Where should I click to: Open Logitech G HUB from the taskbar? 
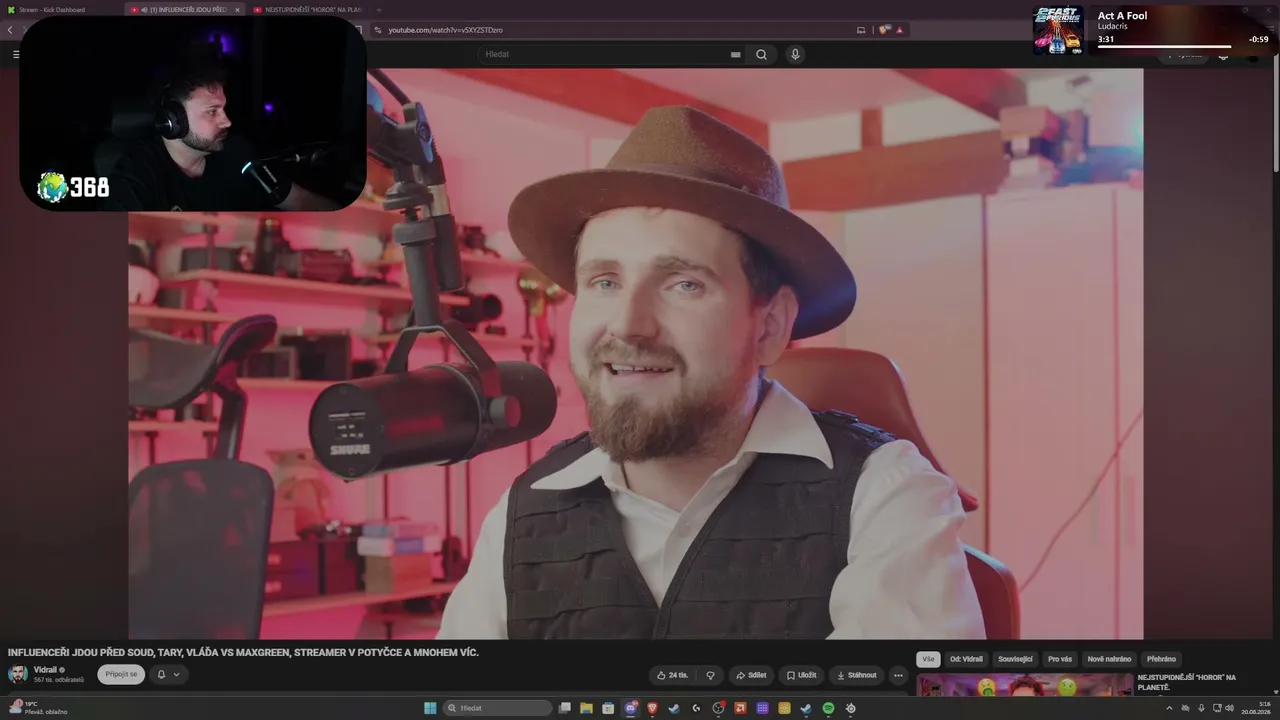tap(696, 708)
